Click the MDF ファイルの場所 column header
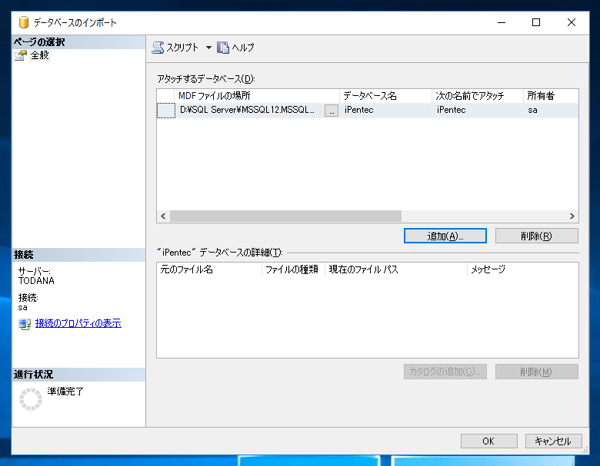Screen dimensions: 600x466 tap(257, 96)
